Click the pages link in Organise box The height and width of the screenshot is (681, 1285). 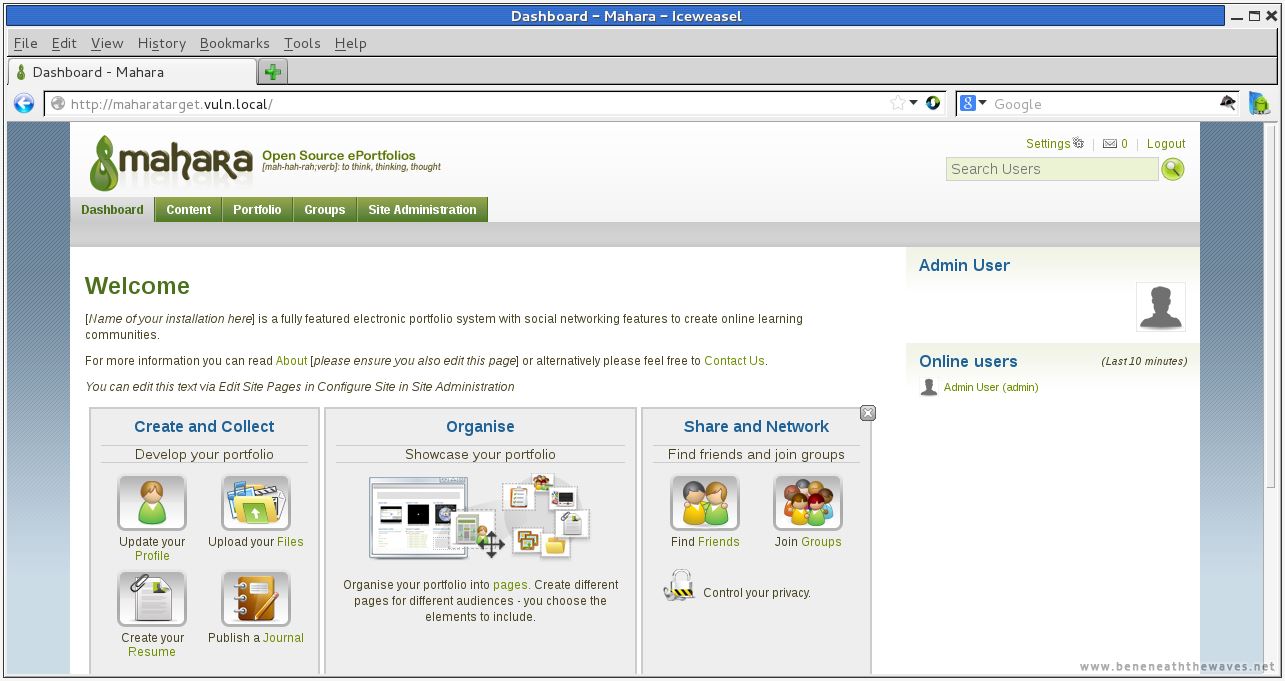(x=510, y=585)
